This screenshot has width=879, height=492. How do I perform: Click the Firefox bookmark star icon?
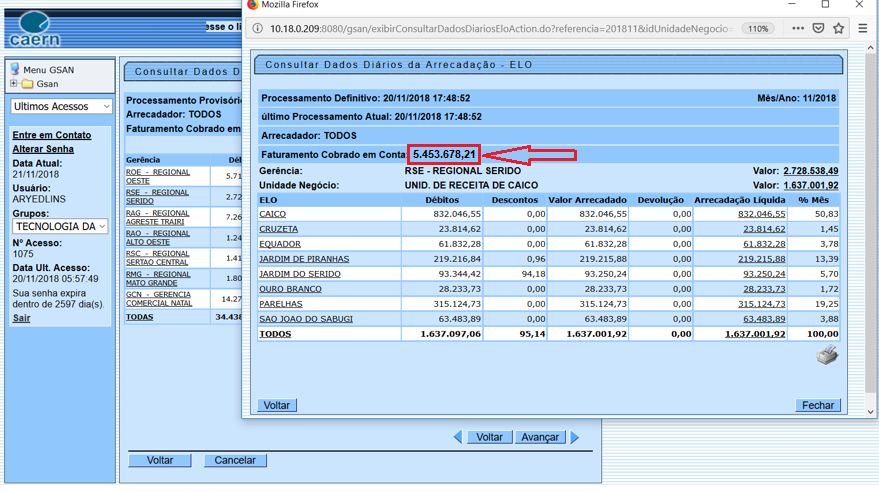click(x=838, y=28)
